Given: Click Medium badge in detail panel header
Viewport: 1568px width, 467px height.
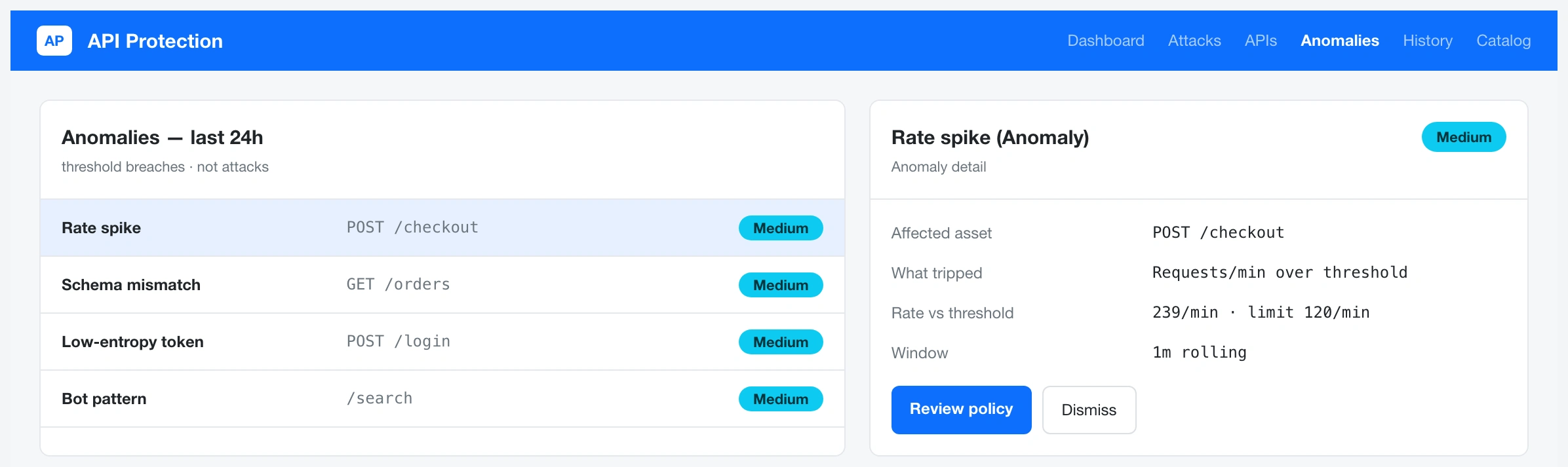Looking at the screenshot, I should [1464, 137].
